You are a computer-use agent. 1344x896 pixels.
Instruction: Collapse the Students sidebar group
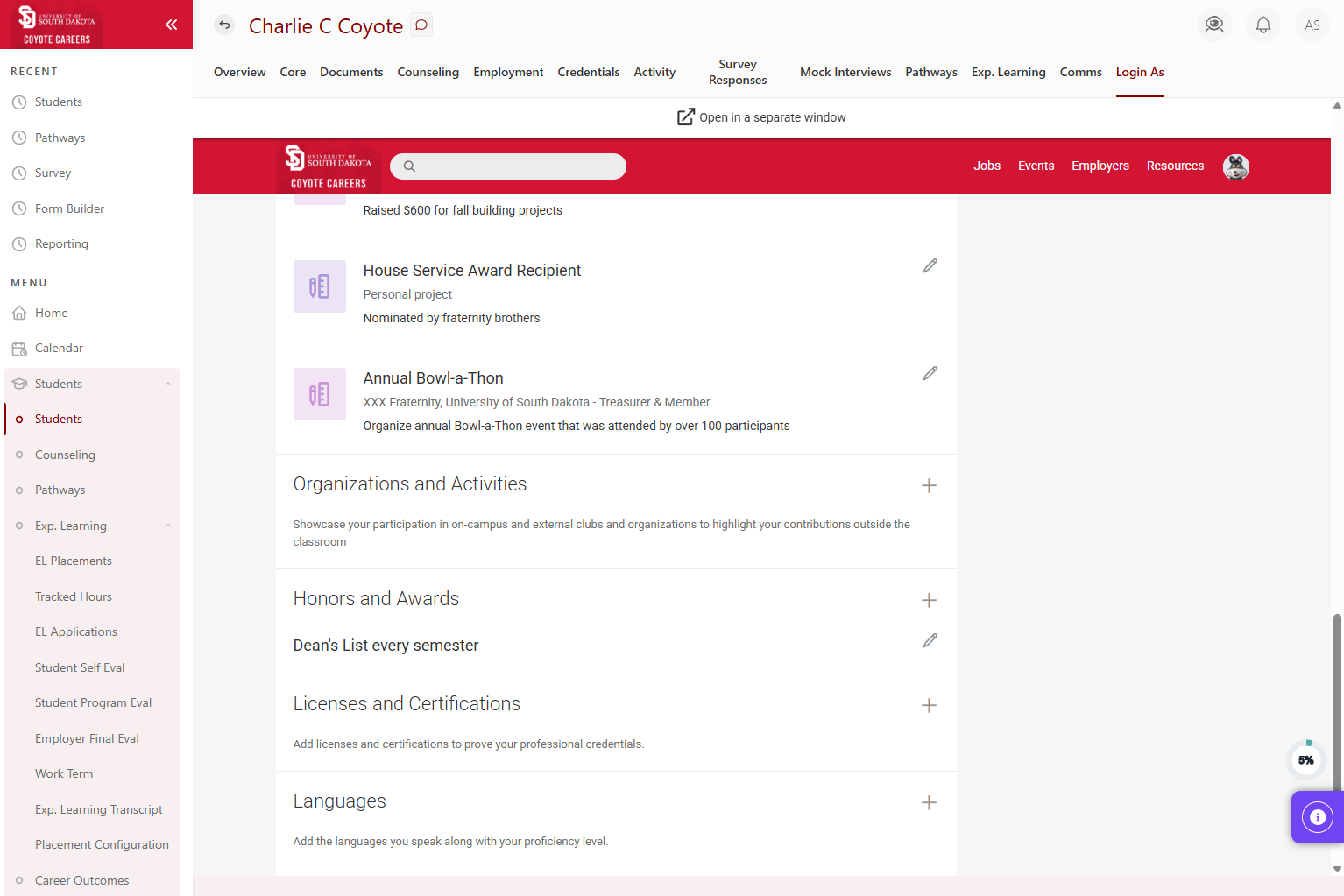pyautogui.click(x=168, y=384)
